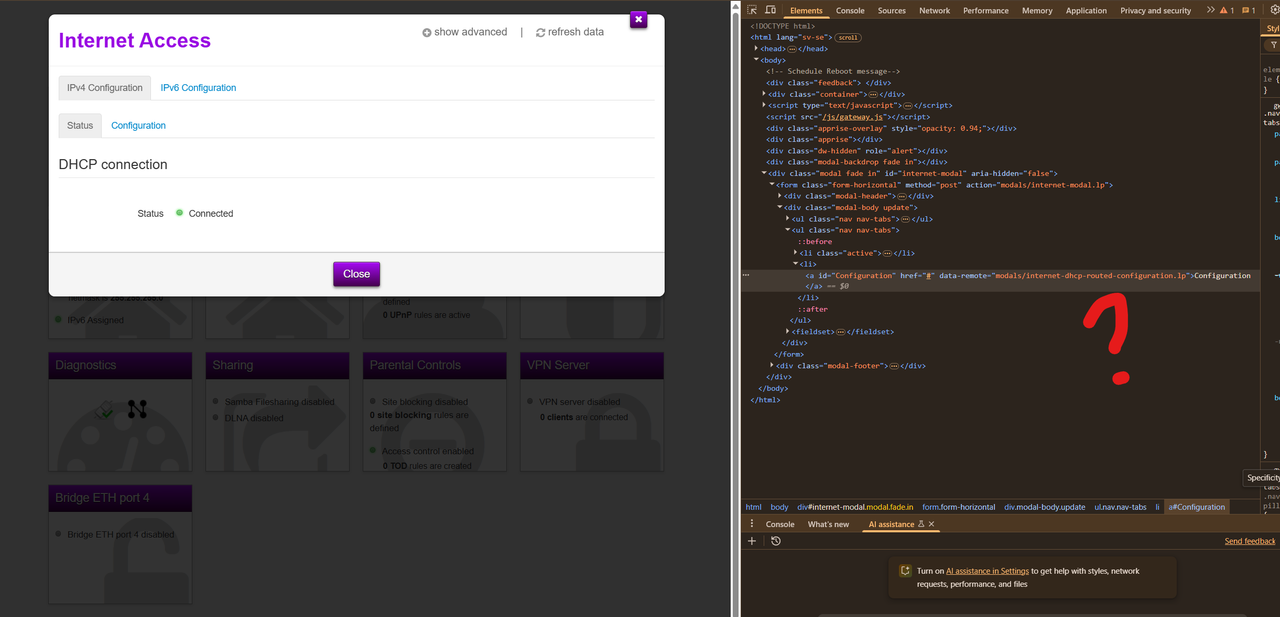The image size is (1280, 617).
Task: Collapse the form-horizontal form node
Action: 772,185
